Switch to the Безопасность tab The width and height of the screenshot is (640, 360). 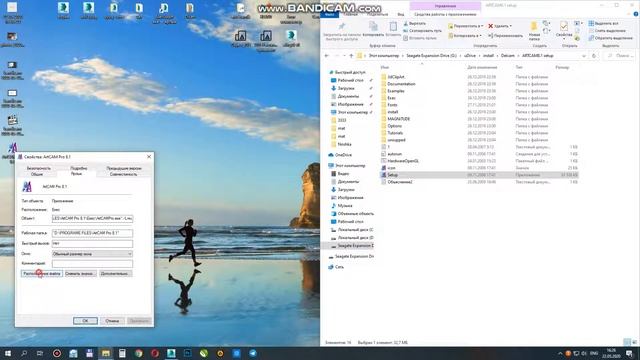point(39,168)
